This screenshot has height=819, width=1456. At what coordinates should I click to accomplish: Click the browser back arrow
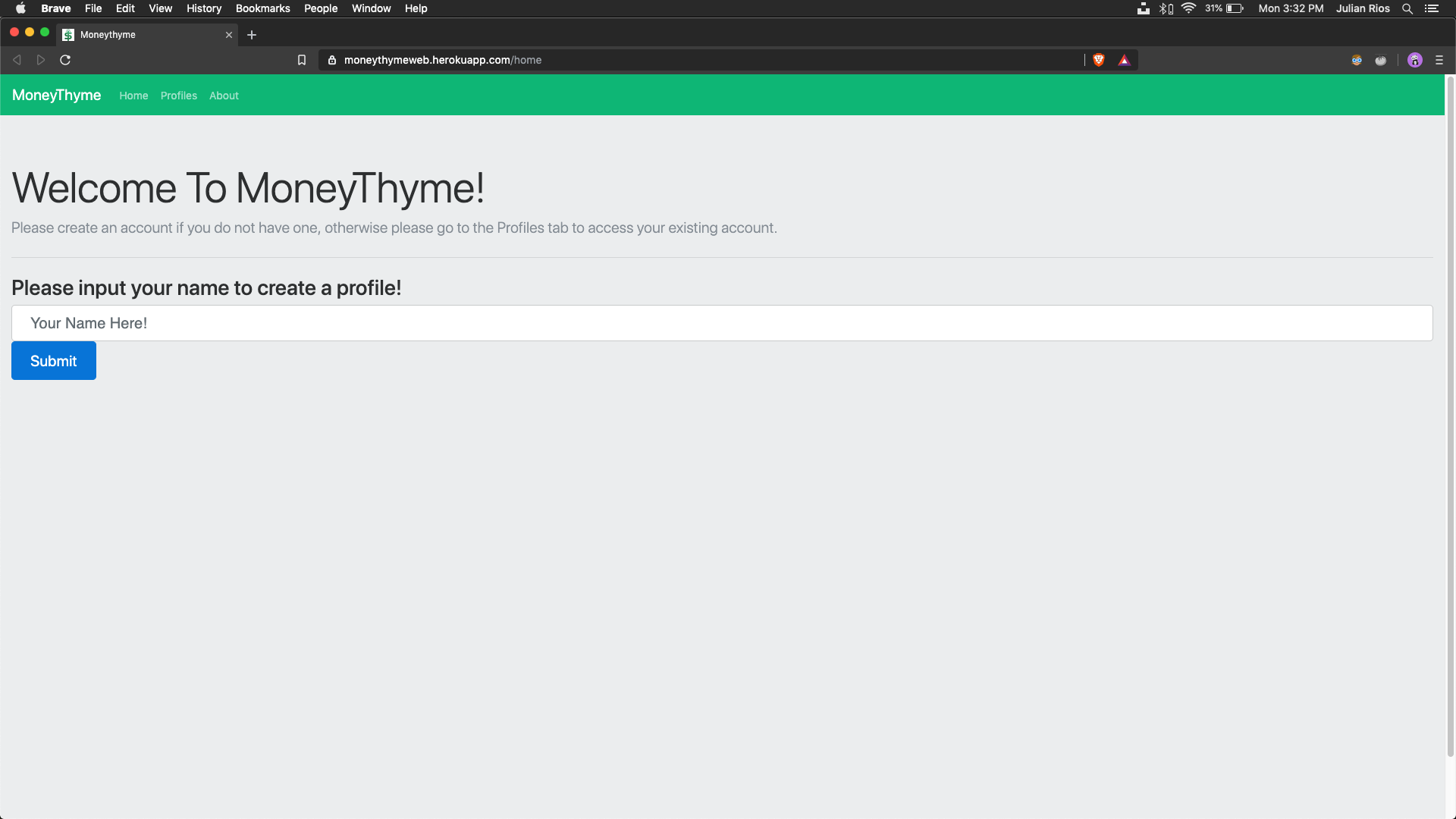17,60
